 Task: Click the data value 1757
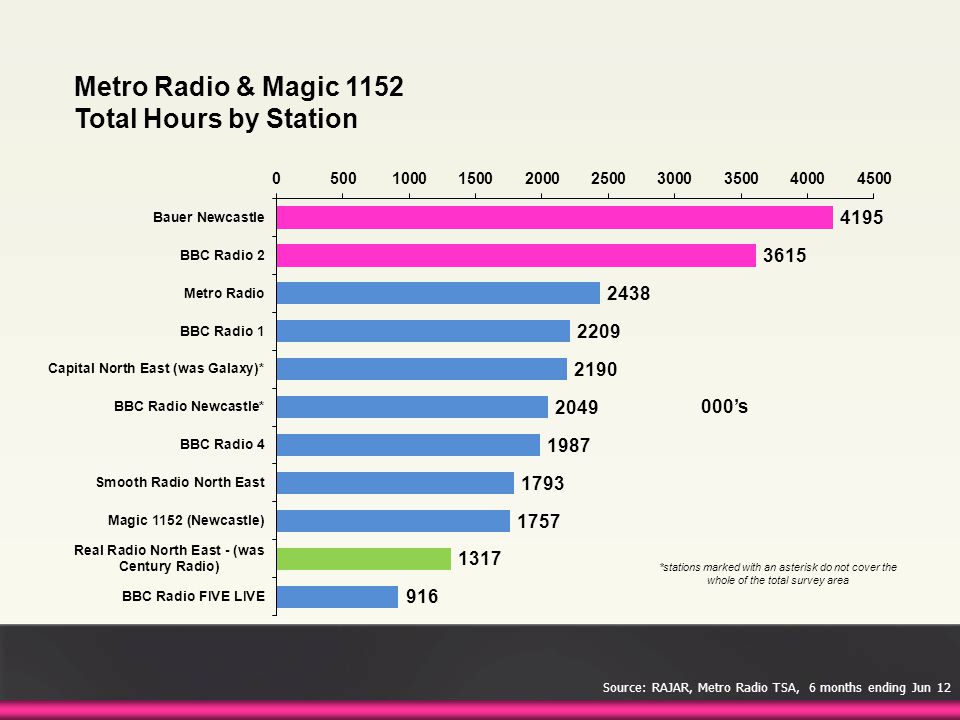click(538, 521)
